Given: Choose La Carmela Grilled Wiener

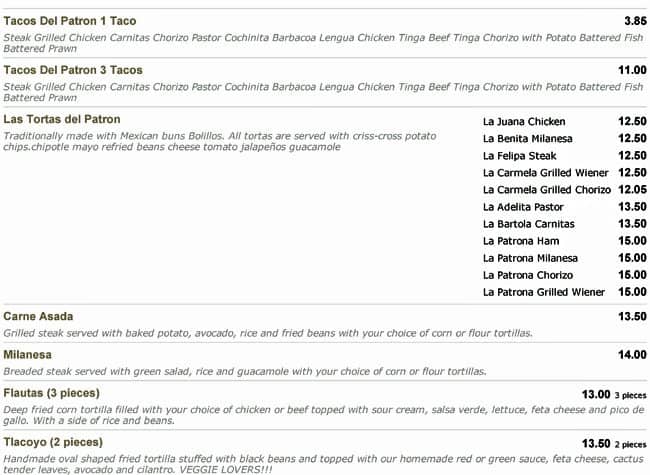Looking at the screenshot, I should [x=545, y=173].
